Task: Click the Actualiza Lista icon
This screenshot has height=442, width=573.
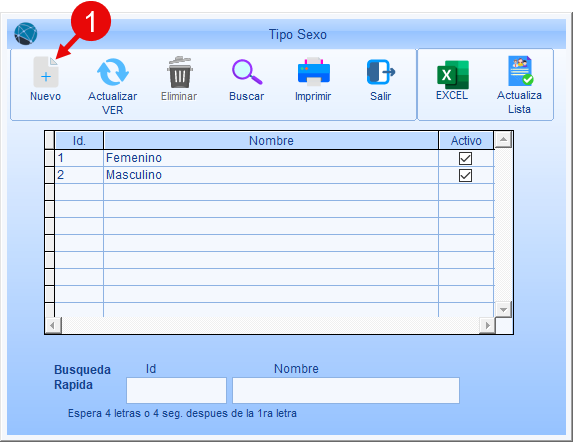Action: coord(520,71)
